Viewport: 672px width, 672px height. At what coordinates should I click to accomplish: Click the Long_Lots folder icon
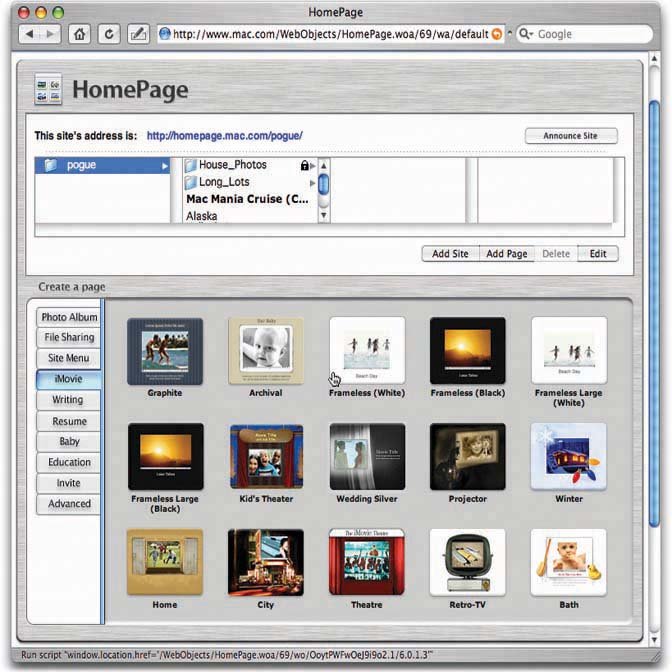click(x=191, y=182)
